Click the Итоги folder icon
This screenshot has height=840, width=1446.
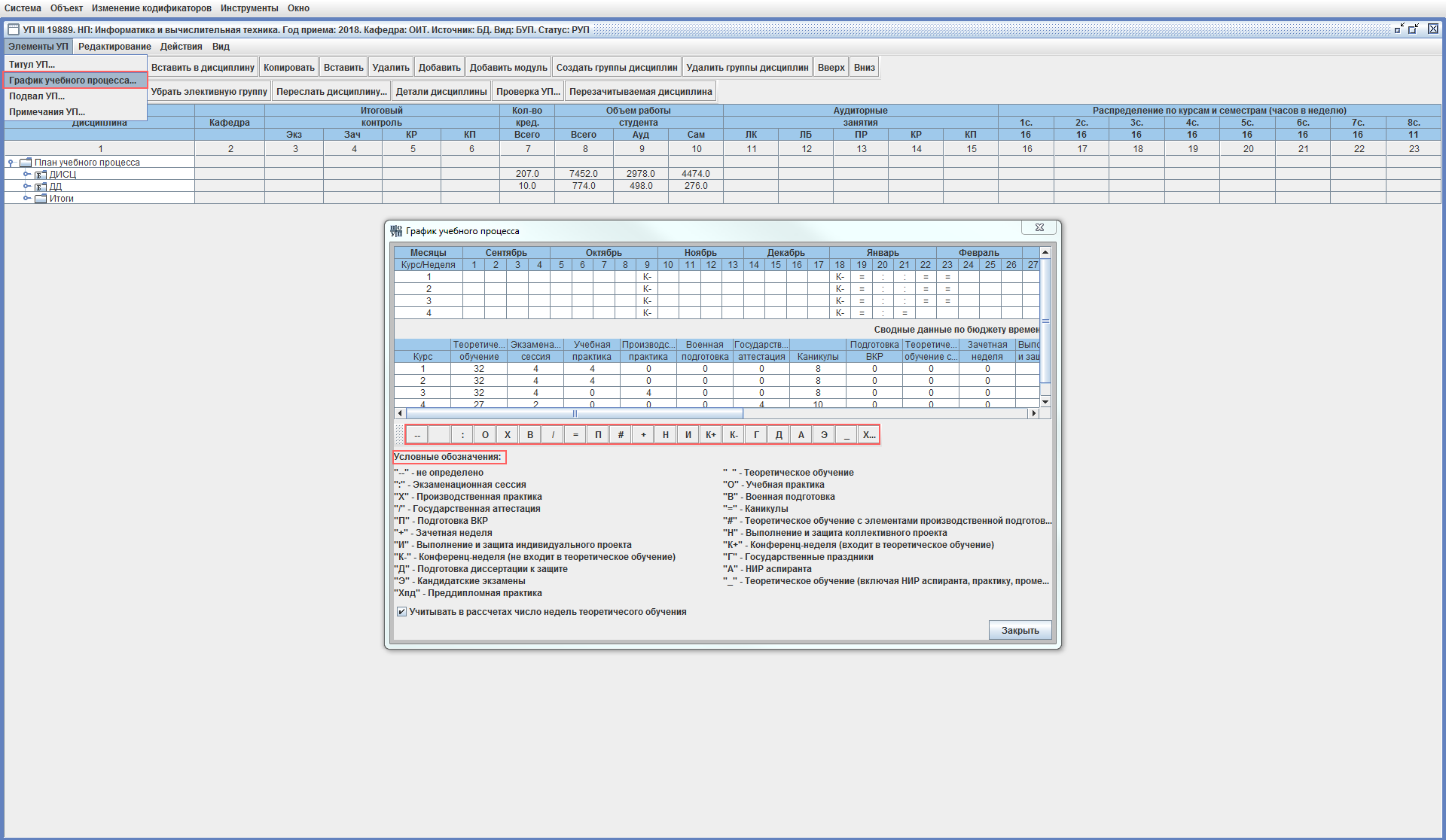[41, 199]
